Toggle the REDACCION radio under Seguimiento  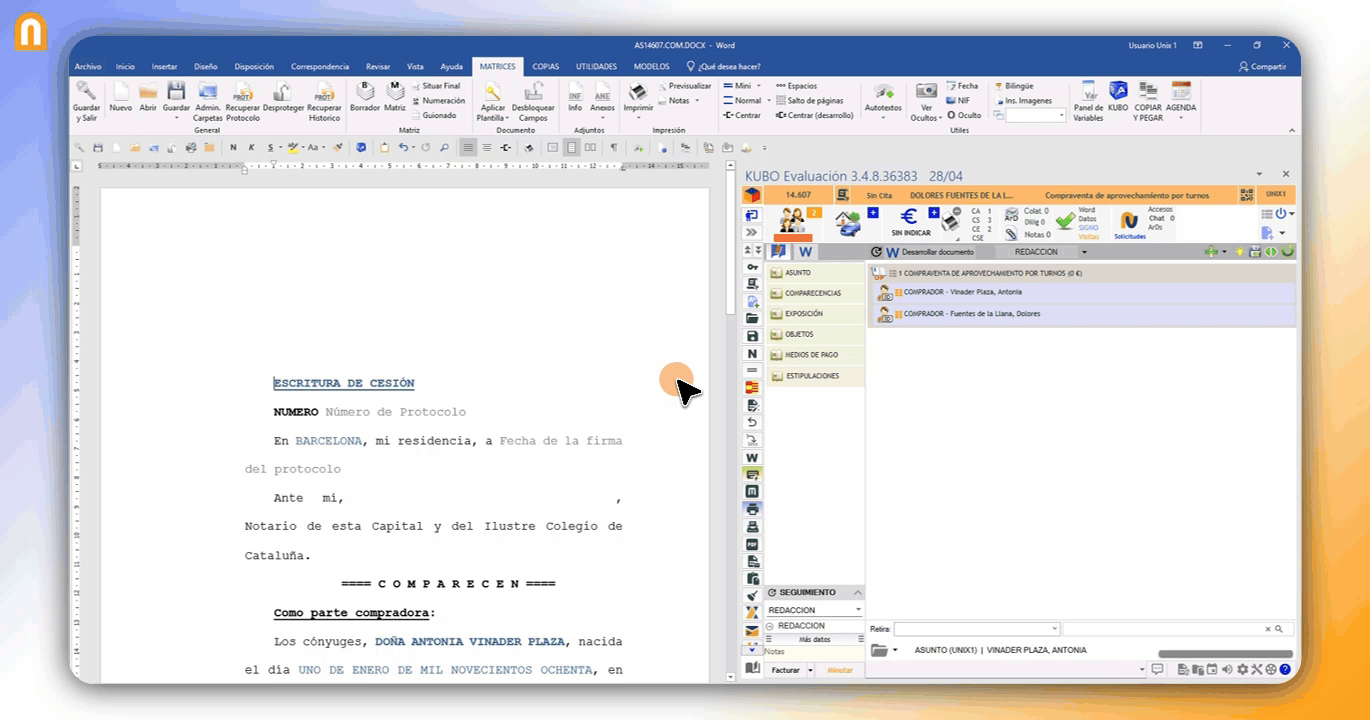tap(770, 626)
